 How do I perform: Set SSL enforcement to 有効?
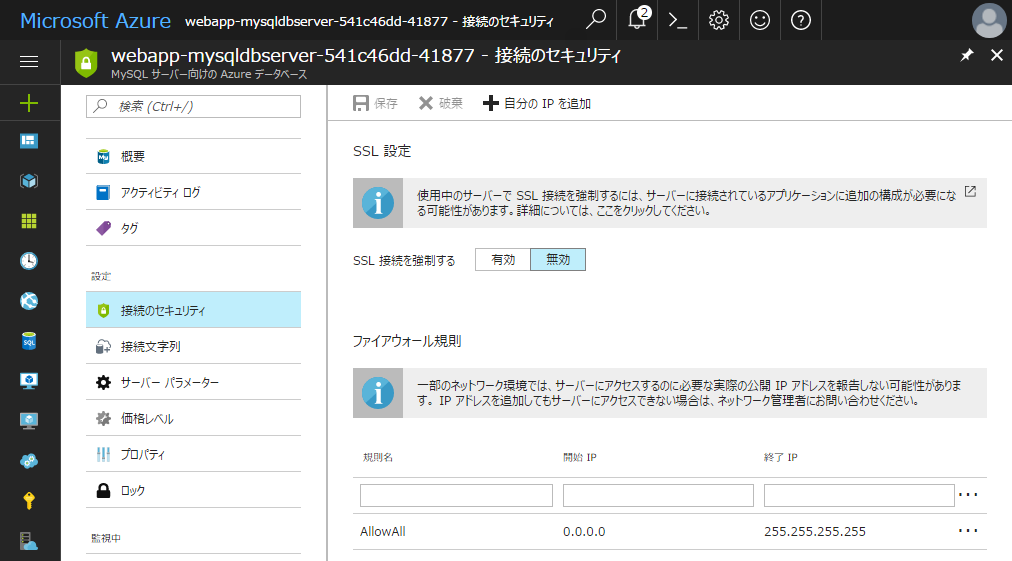pyautogui.click(x=503, y=260)
